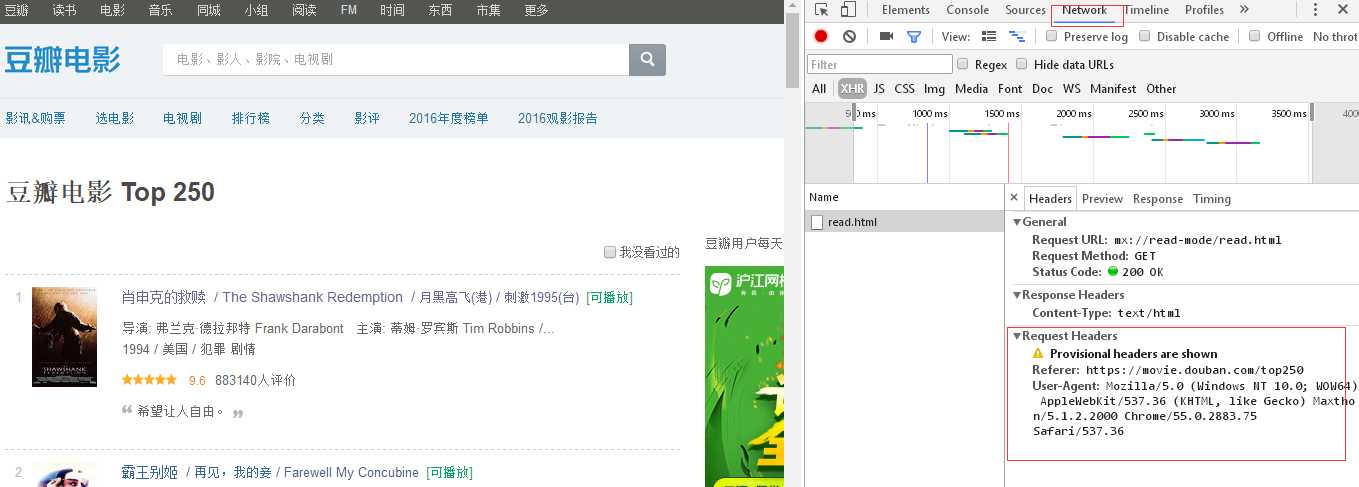
Task: Show more DevTools tabs with the double chevron
Action: (x=1244, y=10)
